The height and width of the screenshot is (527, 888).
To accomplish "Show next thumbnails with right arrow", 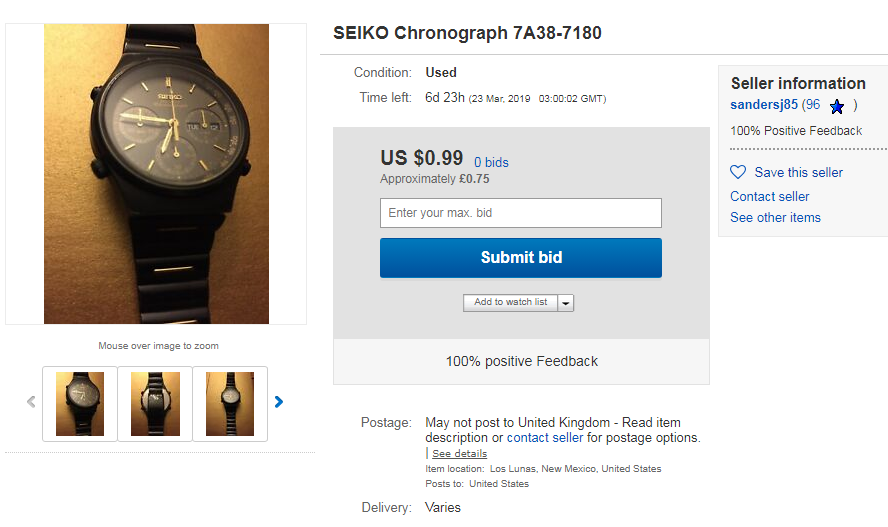I will pos(279,402).
